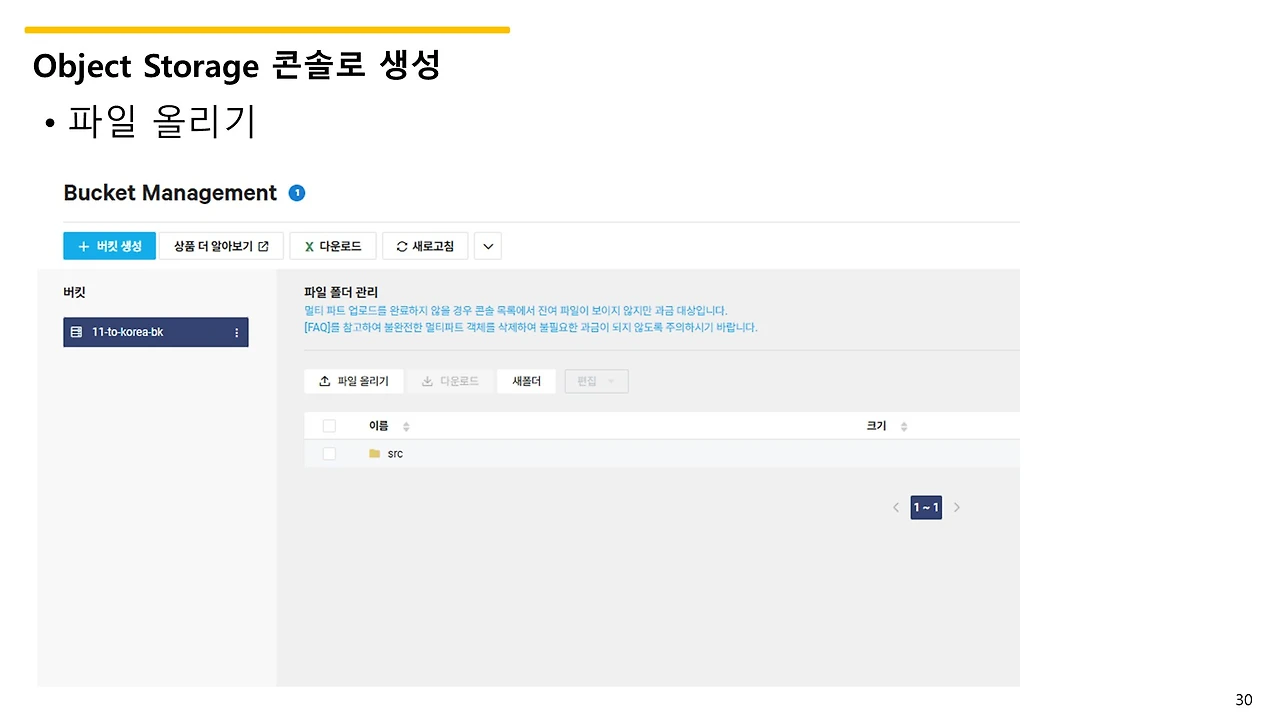The width and height of the screenshot is (1280, 720).
Task: Click the next page arrow in pagination
Action: 956,507
